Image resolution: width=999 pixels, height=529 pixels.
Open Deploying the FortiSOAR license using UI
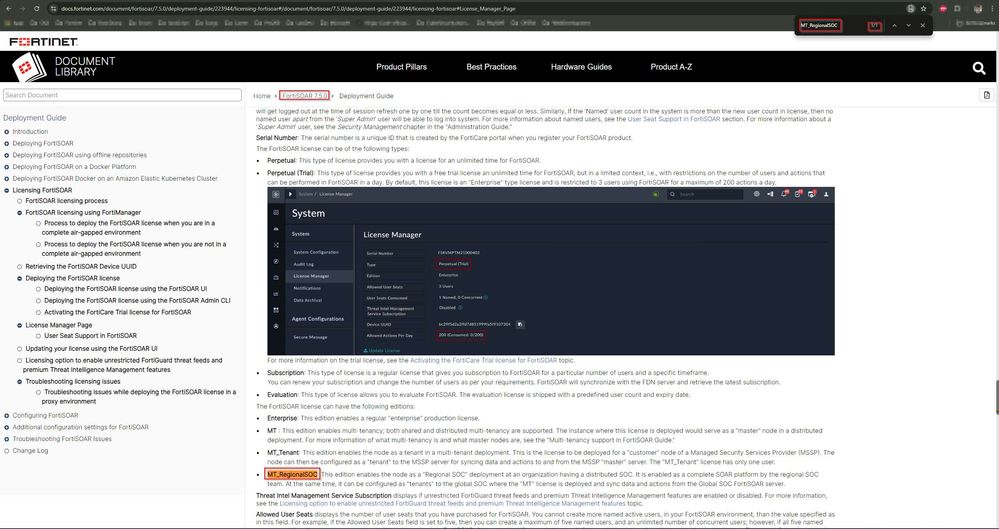click(x=126, y=289)
